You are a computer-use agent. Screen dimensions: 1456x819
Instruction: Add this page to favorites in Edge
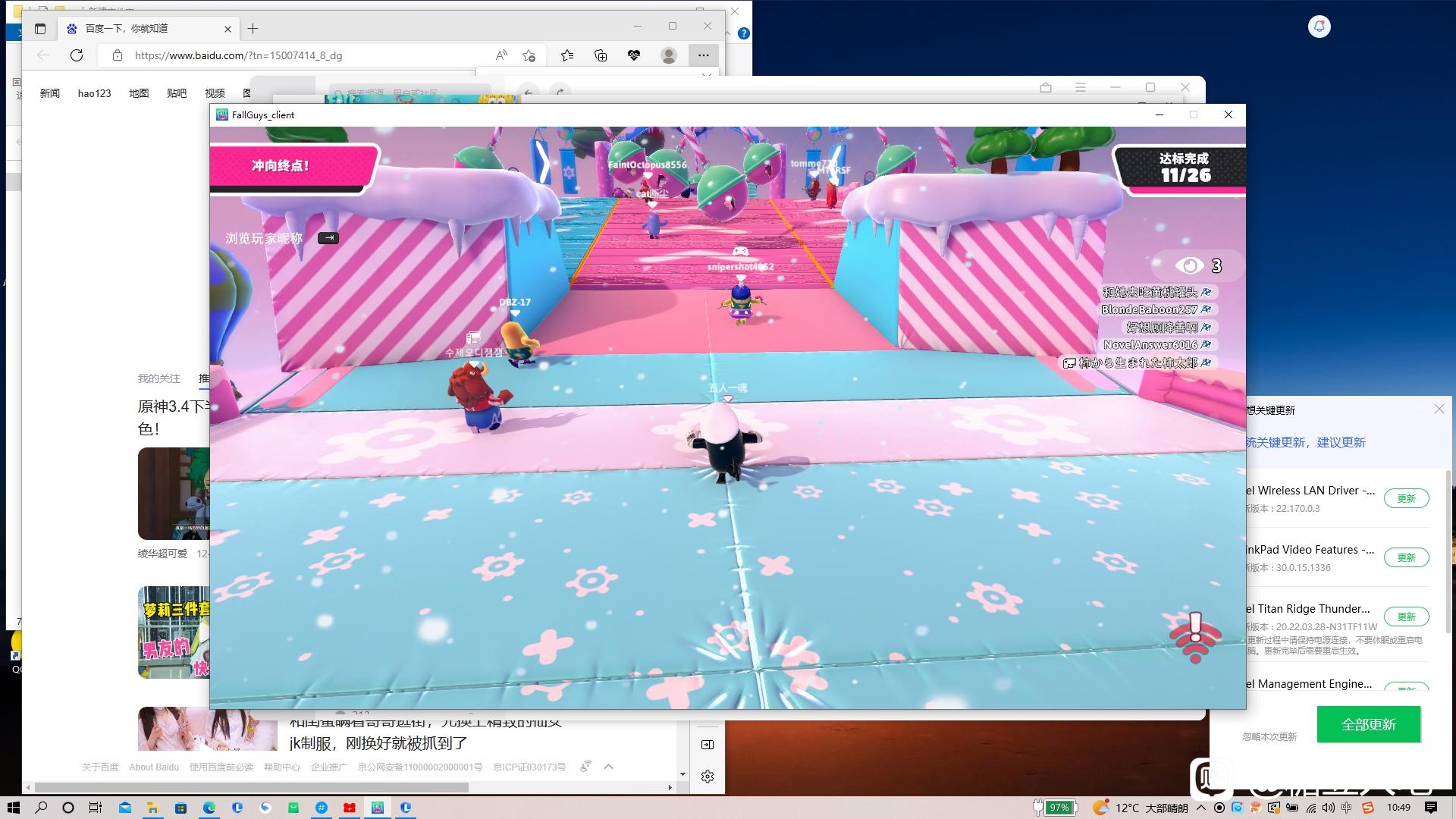[x=529, y=55]
